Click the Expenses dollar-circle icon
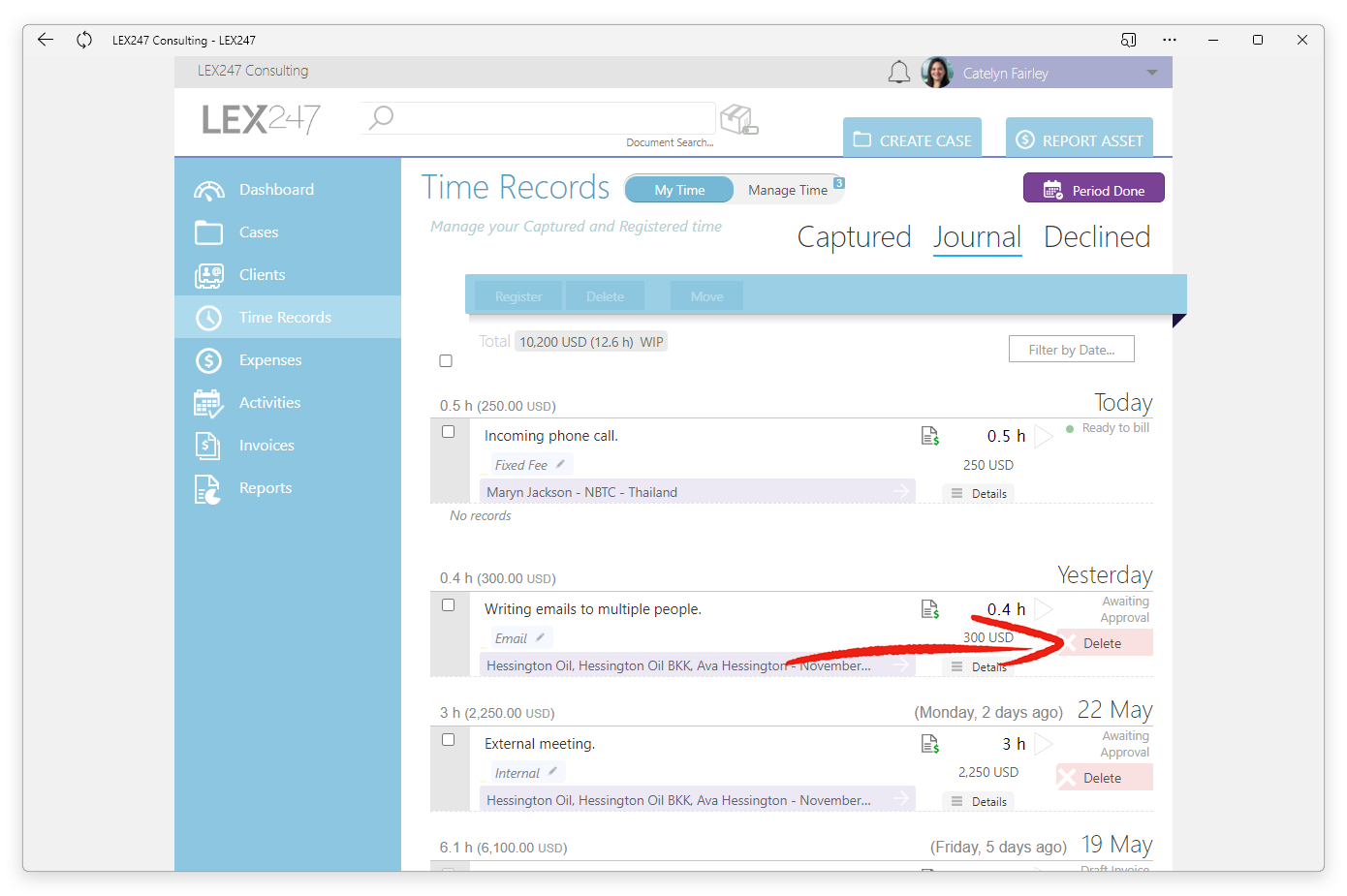 pos(208,360)
